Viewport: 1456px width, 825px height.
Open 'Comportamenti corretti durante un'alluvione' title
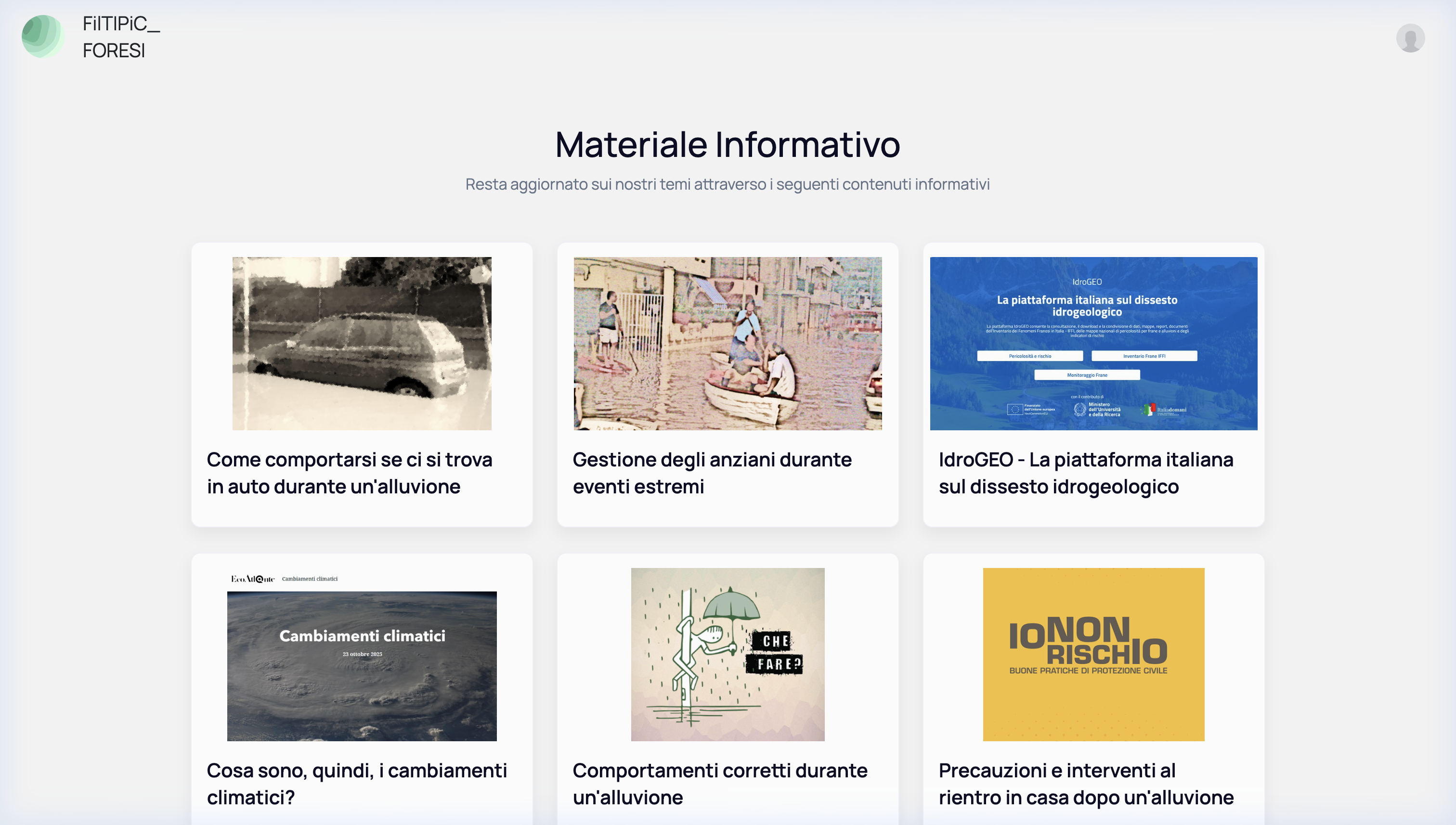(720, 784)
